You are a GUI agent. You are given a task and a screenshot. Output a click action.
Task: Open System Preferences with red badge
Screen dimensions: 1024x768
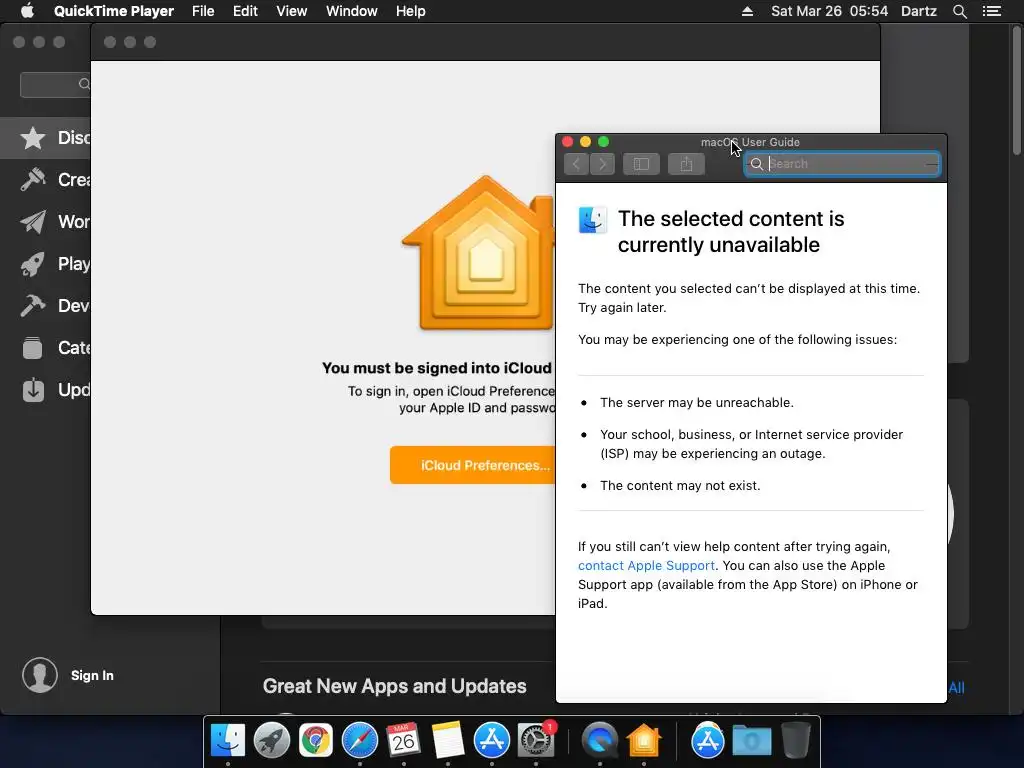click(x=536, y=741)
